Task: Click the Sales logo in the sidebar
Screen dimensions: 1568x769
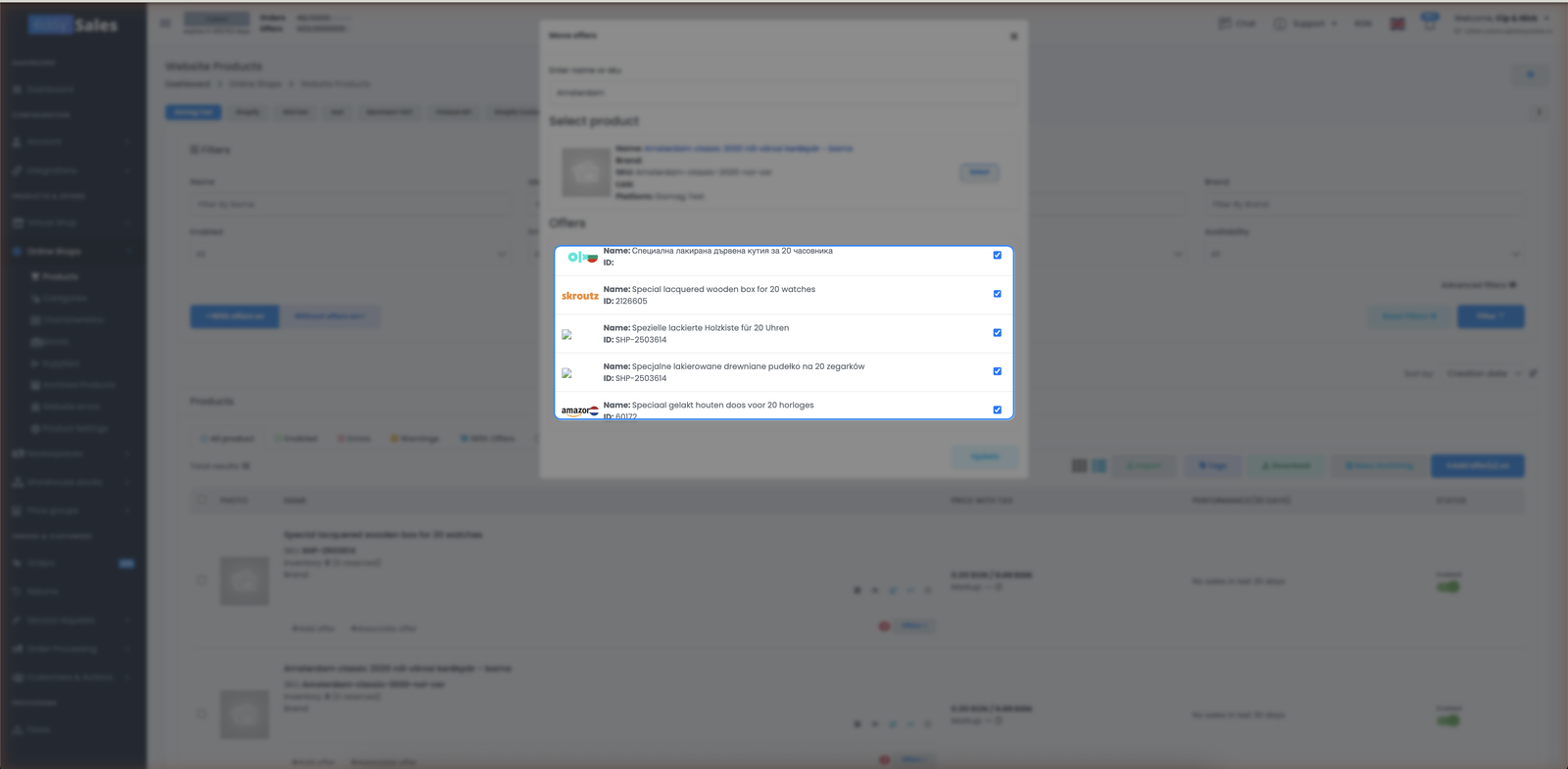Action: pyautogui.click(x=73, y=25)
